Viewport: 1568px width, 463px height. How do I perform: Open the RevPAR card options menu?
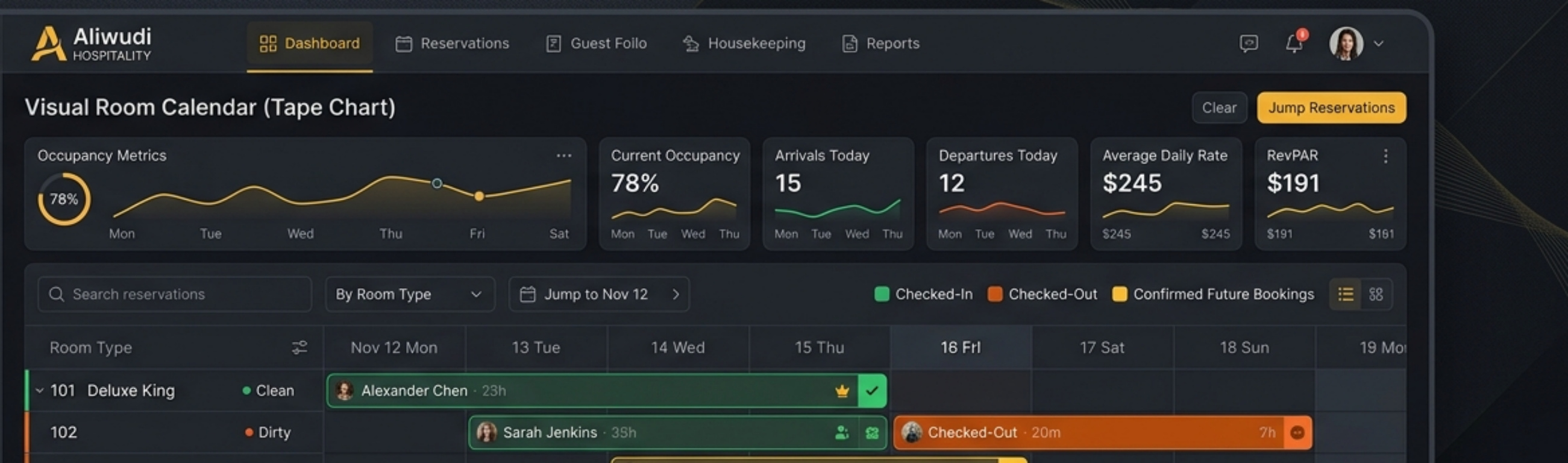[1385, 156]
